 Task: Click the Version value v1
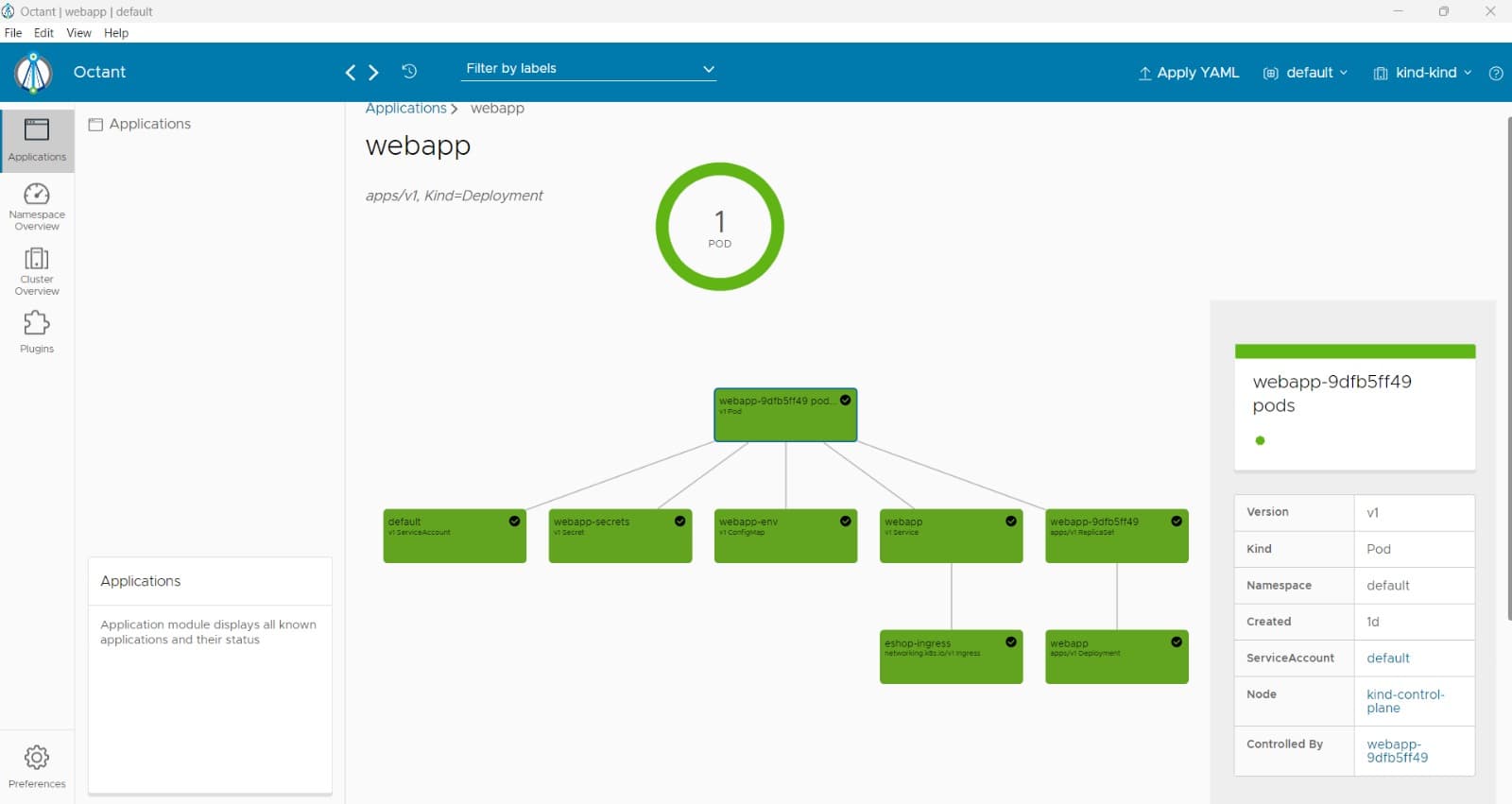(1372, 513)
